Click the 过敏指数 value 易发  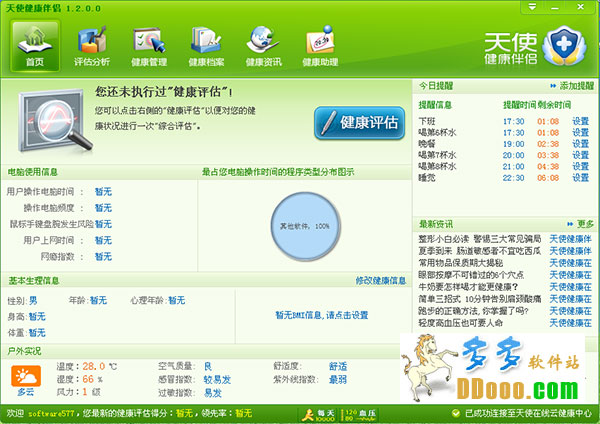(213, 393)
